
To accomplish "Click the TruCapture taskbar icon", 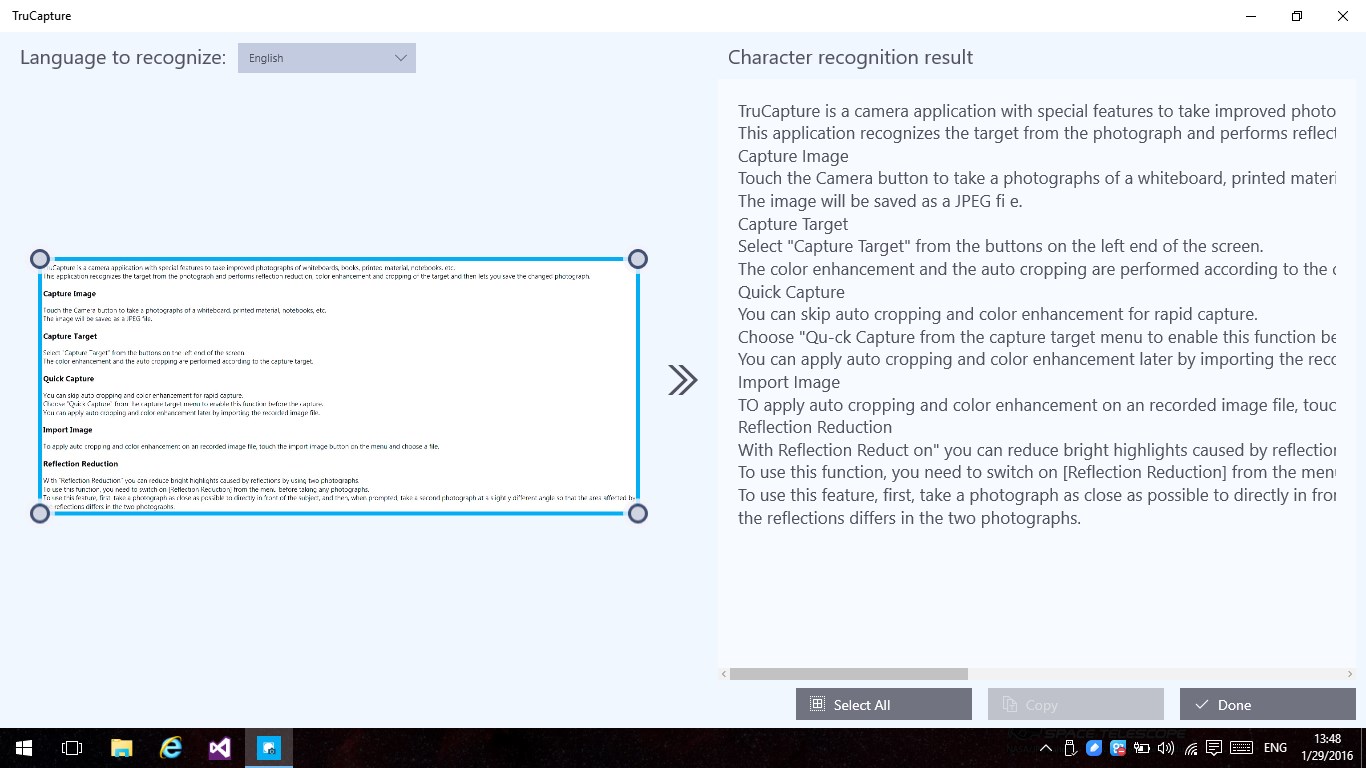I will tap(269, 748).
